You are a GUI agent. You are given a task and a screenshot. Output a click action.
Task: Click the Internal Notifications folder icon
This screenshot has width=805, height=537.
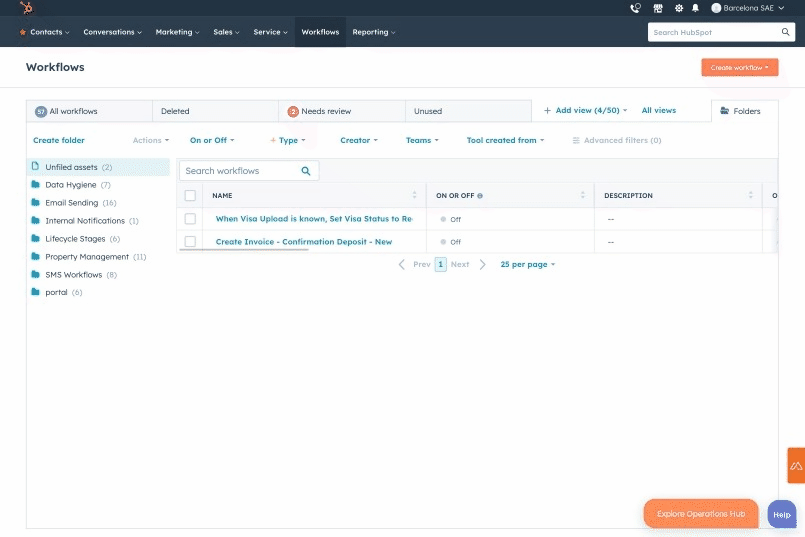coord(35,220)
